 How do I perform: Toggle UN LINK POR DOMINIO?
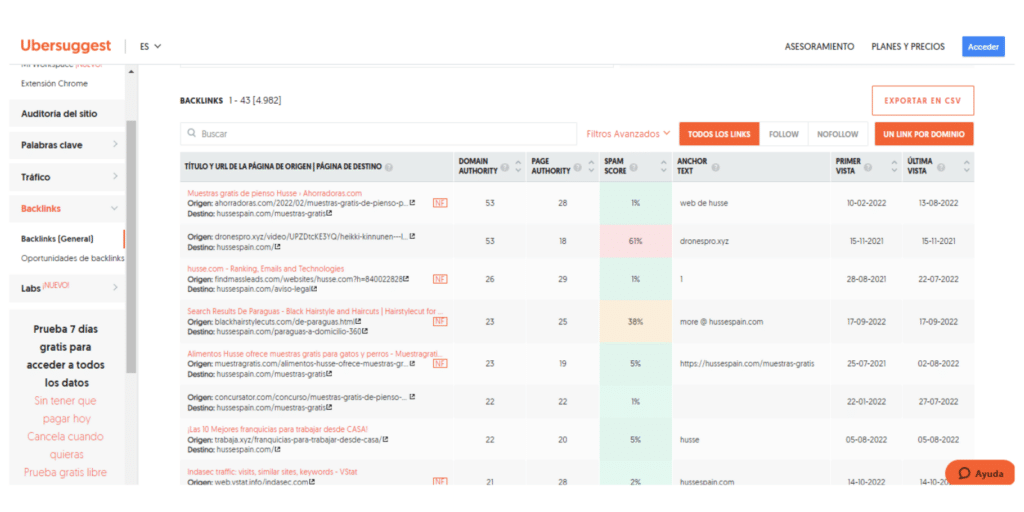[x=923, y=134]
